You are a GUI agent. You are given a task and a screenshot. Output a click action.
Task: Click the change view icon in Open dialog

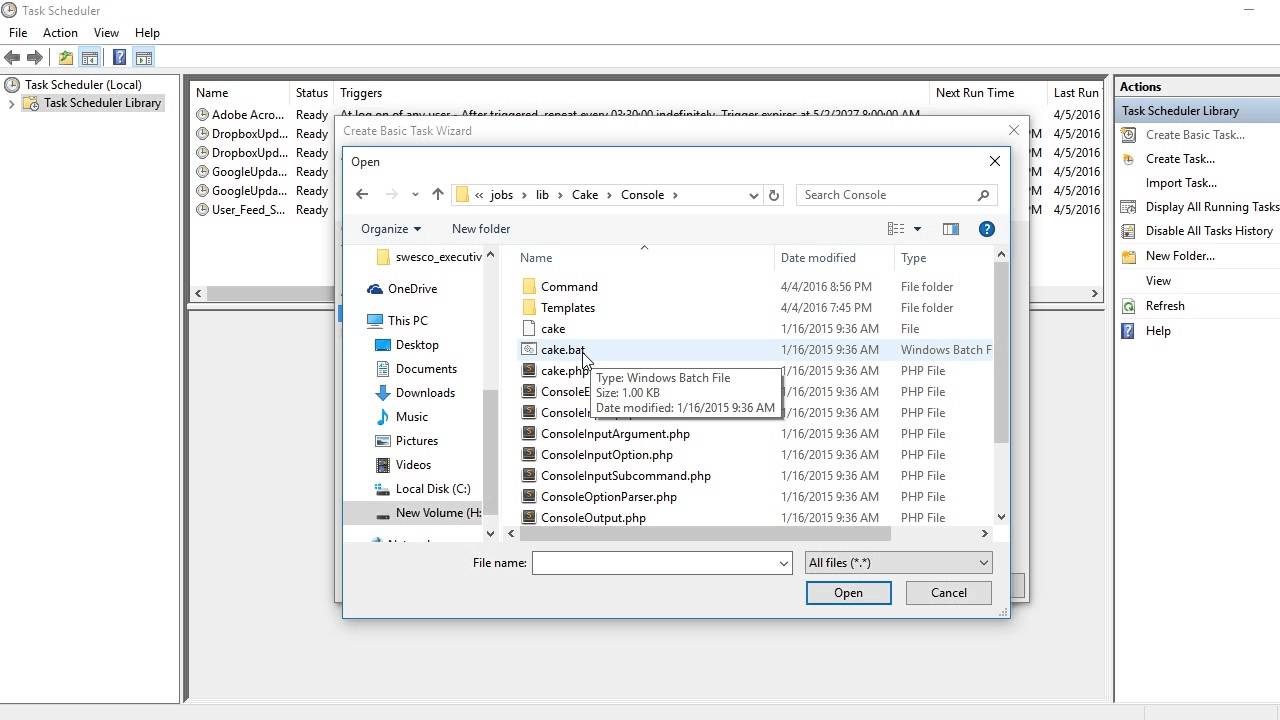(x=896, y=229)
